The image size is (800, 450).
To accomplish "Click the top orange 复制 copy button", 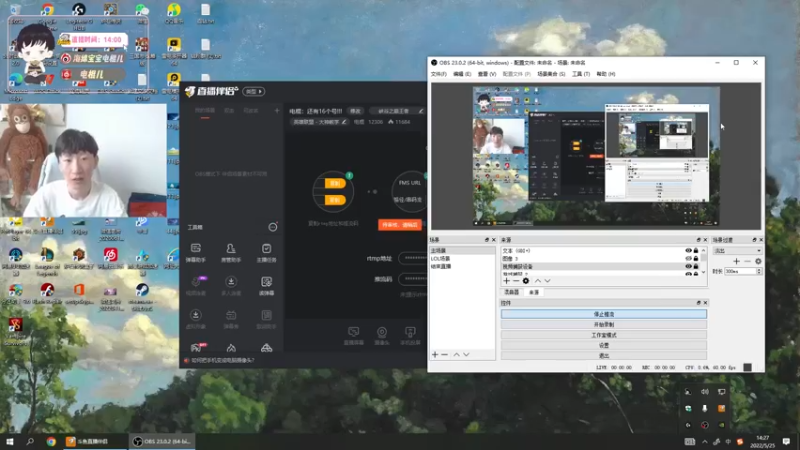I will coord(335,184).
